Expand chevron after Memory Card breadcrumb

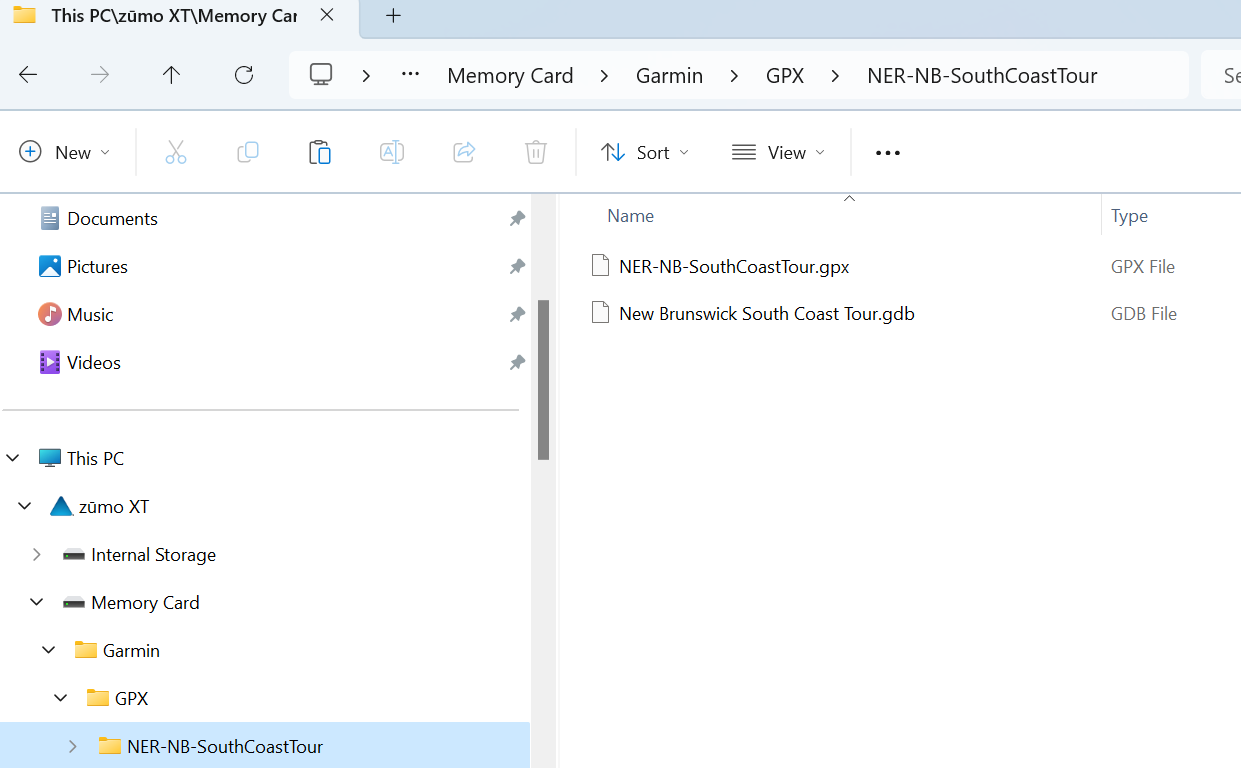(x=605, y=76)
